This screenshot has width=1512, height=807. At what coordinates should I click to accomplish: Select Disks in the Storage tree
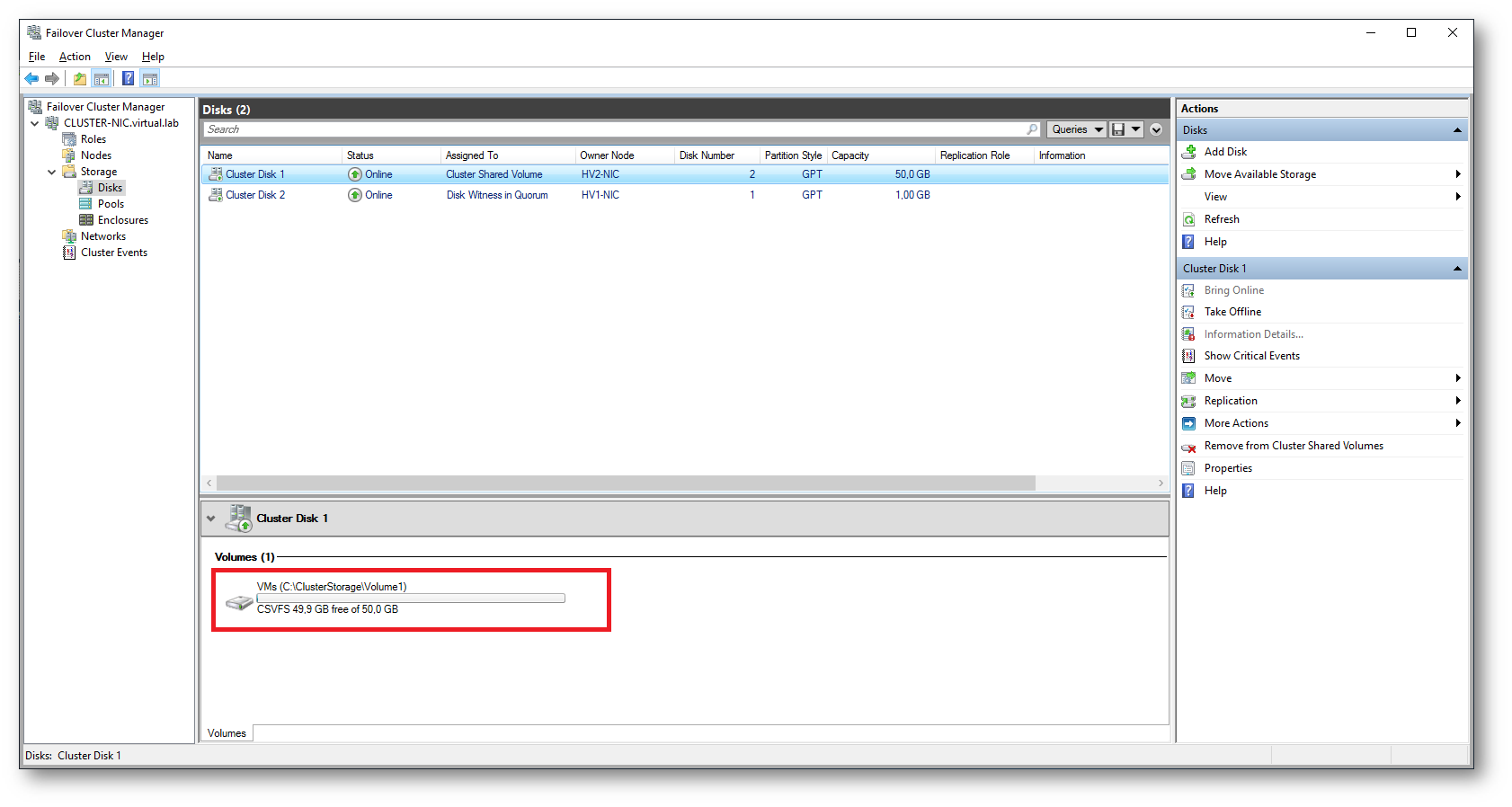(110, 188)
